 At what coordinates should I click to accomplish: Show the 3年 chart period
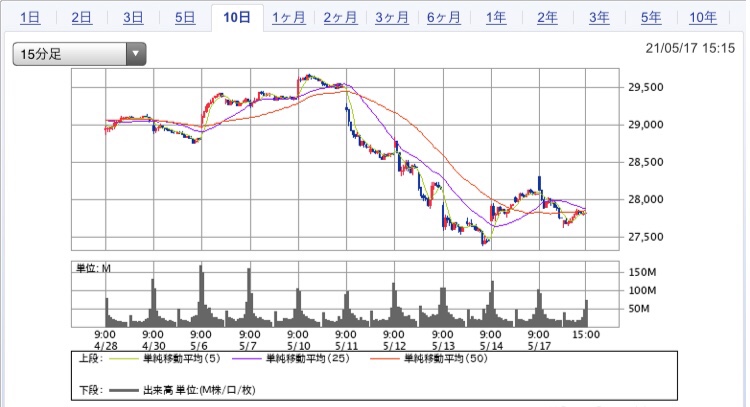point(599,18)
